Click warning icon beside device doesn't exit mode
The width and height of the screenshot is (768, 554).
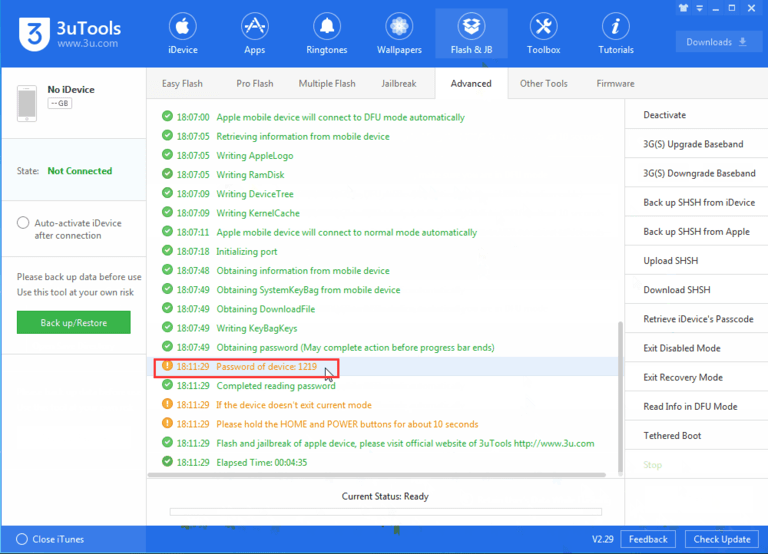tap(167, 404)
